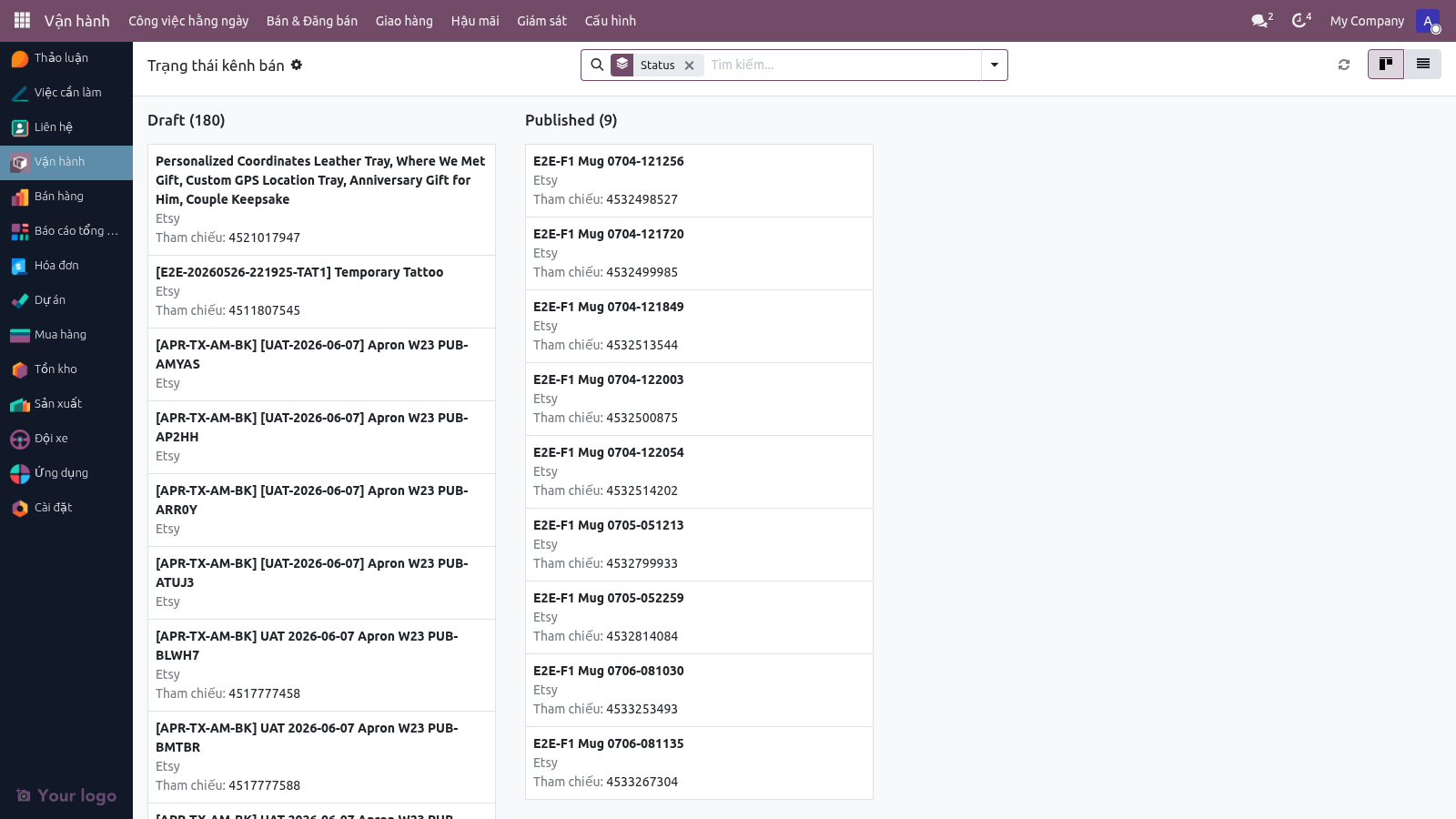The height and width of the screenshot is (819, 1456).
Task: Click the Vận hành app title
Action: (77, 21)
